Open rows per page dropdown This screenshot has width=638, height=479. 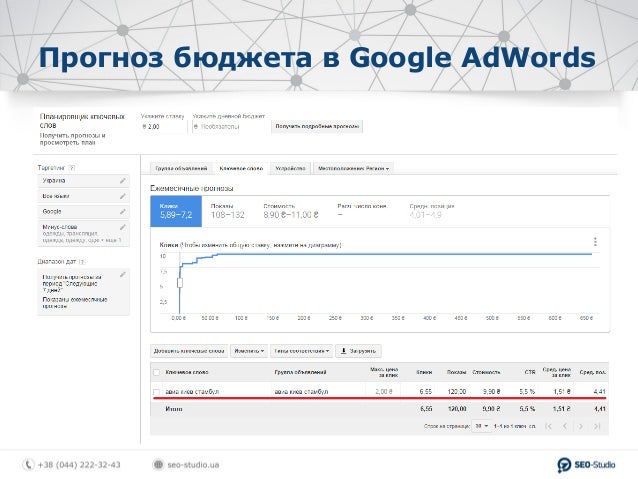coord(482,426)
